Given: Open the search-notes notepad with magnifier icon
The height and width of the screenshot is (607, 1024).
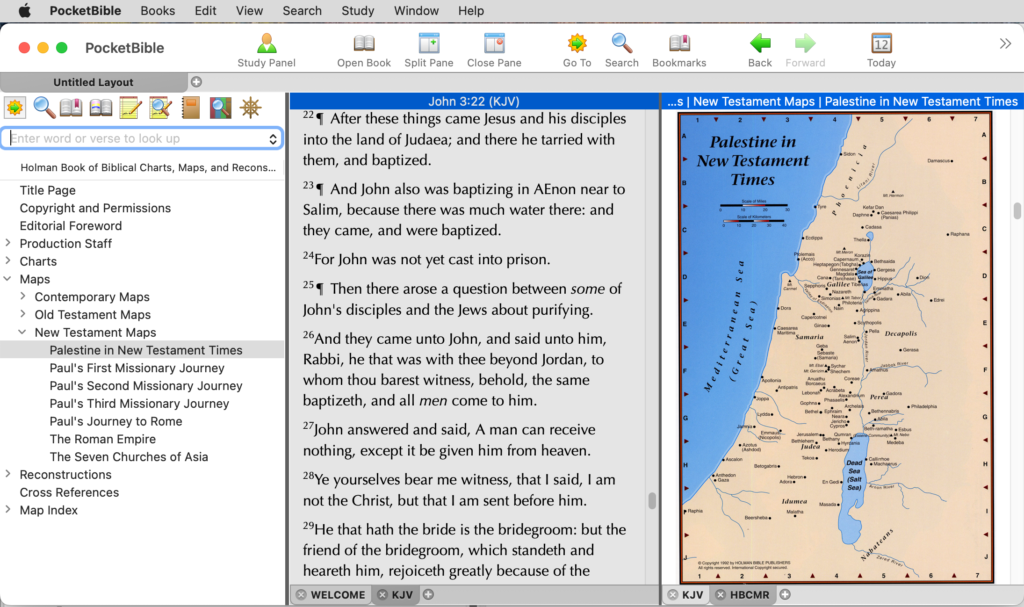Looking at the screenshot, I should tap(160, 107).
